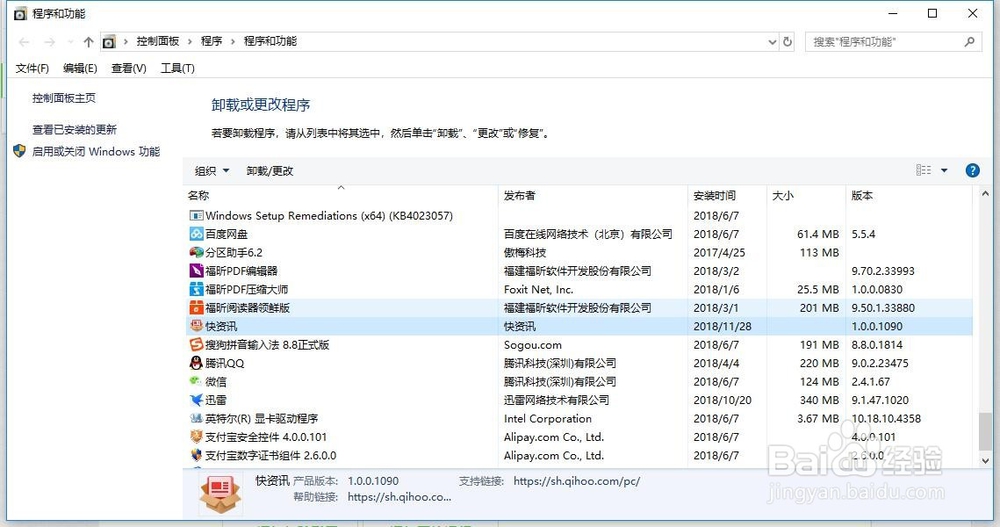Open the 工具(T) menu
Viewport: 1000px width, 527px height.
coord(177,68)
